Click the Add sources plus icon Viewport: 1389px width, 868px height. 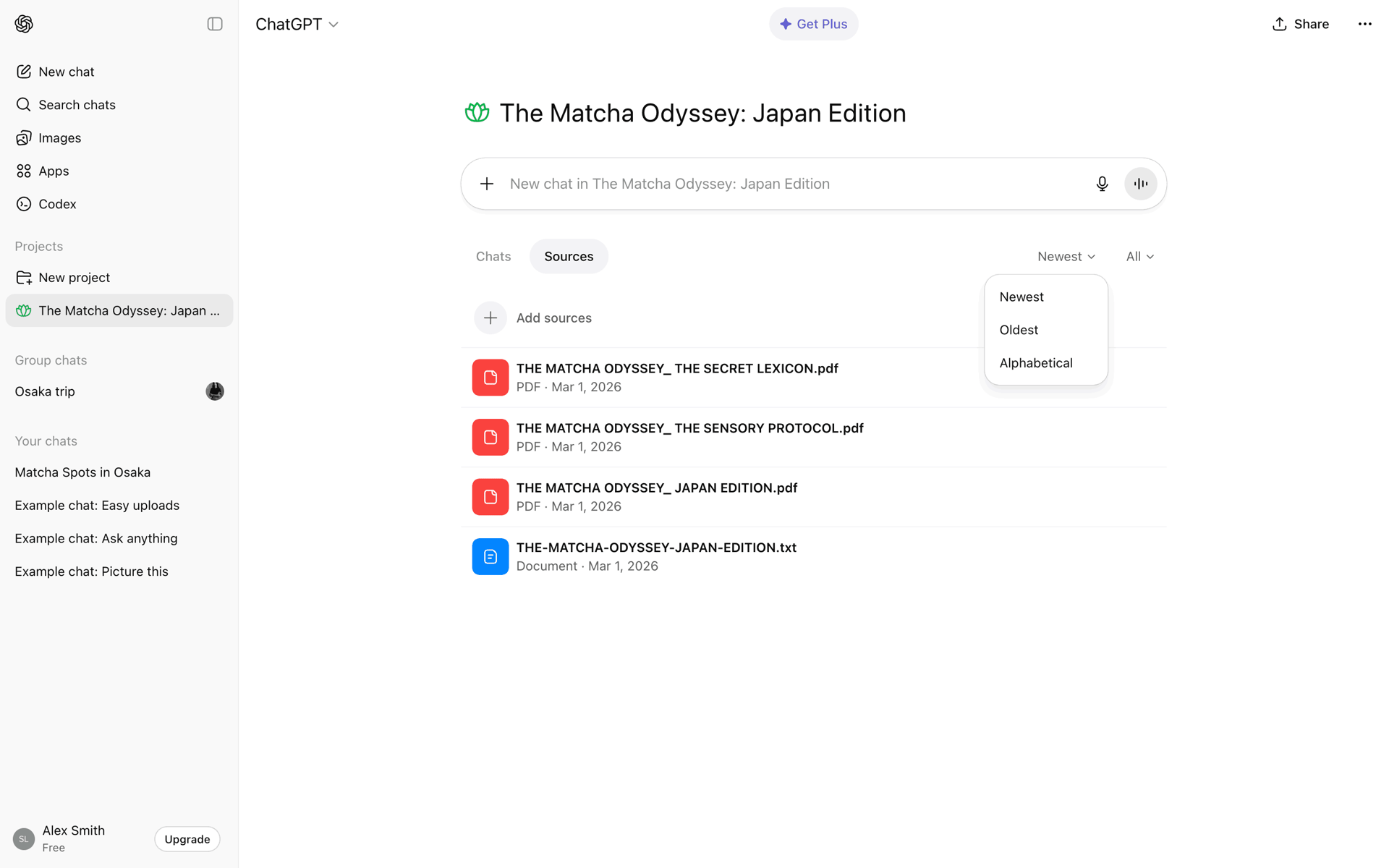[490, 318]
